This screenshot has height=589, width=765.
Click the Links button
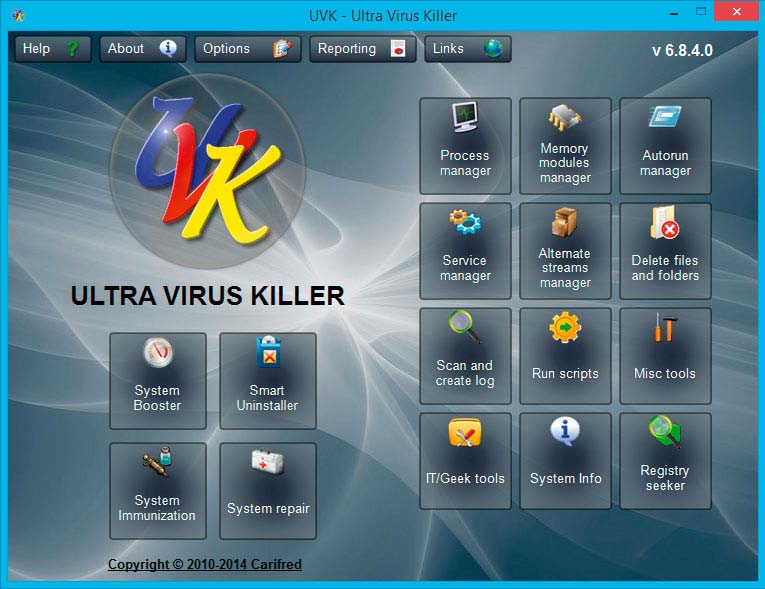(467, 49)
